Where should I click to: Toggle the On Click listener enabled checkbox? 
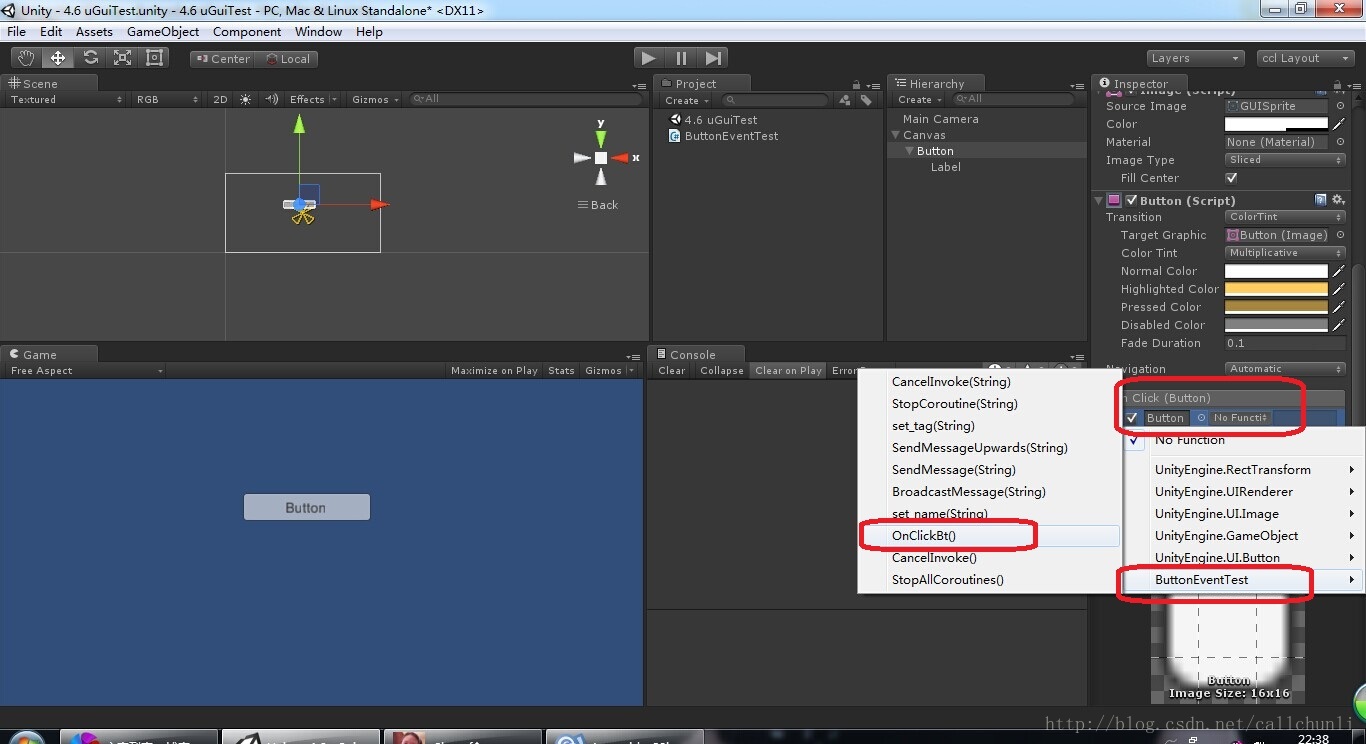tap(1132, 418)
